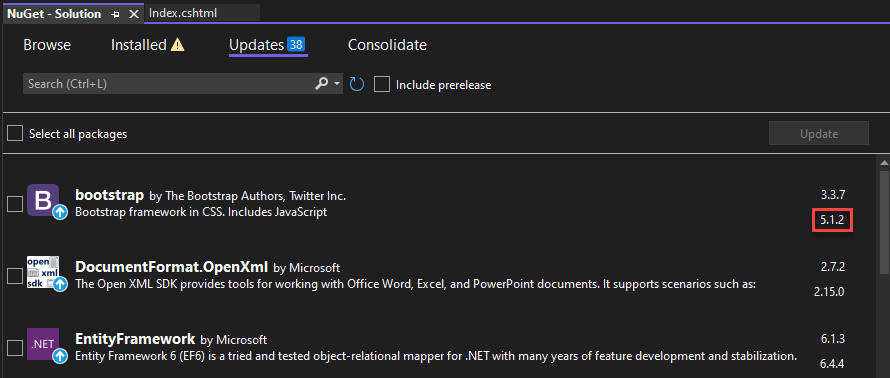Screen dimensions: 890x378
Task: Tick the DocumentFormat.OpenXml package checkbox
Action: click(15, 276)
